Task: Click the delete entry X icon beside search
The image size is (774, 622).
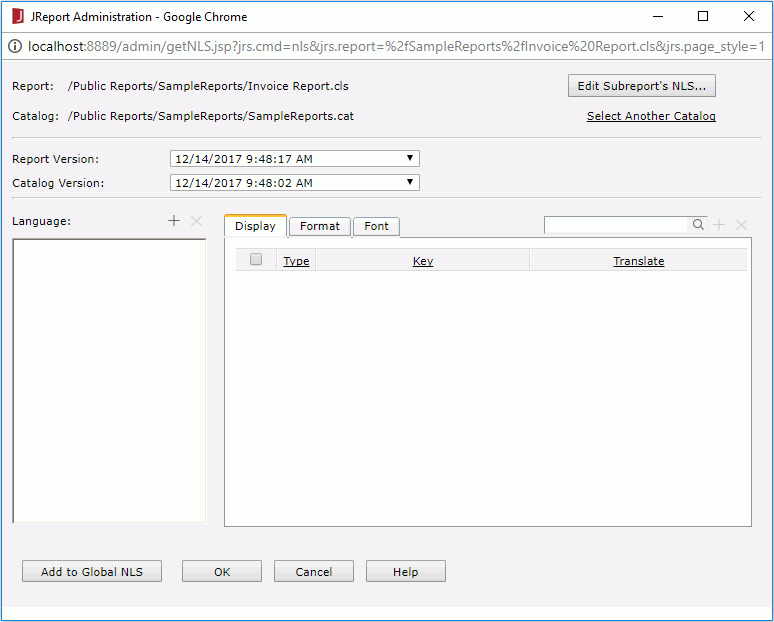Action: 741,225
